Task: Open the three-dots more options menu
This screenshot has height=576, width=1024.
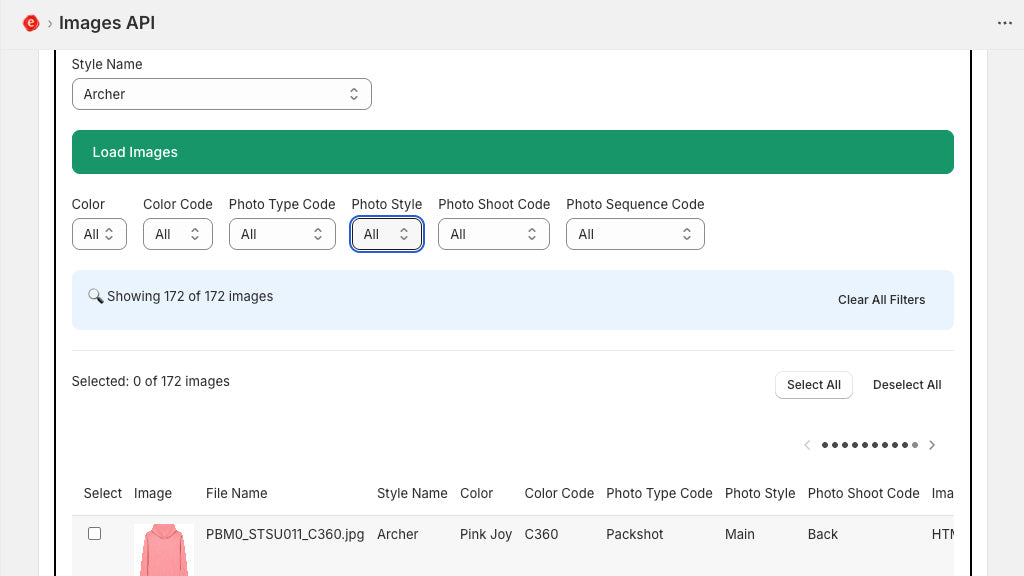Action: click(x=1004, y=23)
